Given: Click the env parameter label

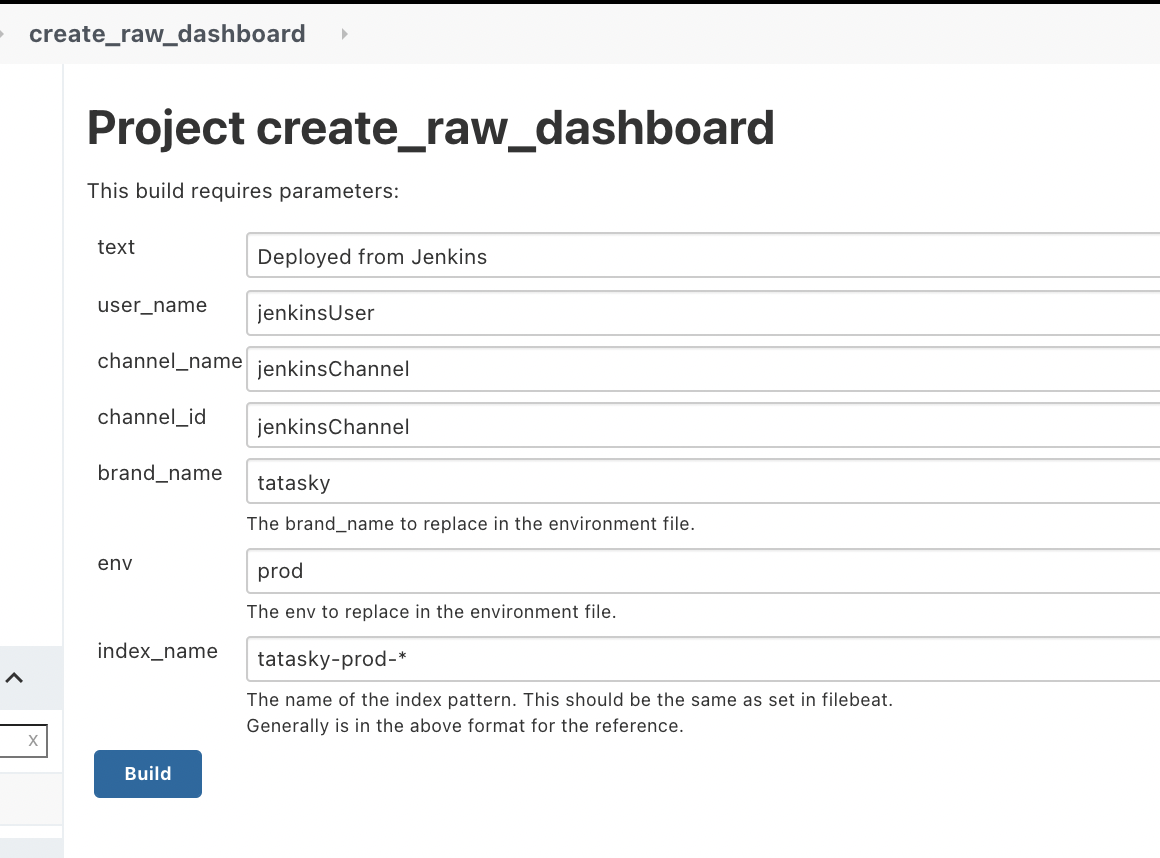Looking at the screenshot, I should (115, 563).
